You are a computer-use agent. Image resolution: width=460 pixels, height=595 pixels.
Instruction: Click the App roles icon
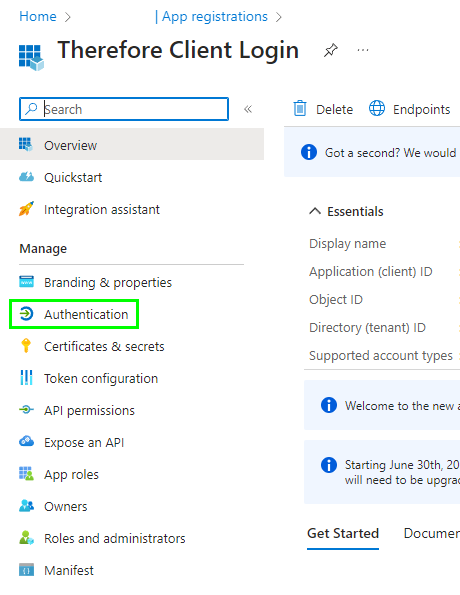point(26,474)
